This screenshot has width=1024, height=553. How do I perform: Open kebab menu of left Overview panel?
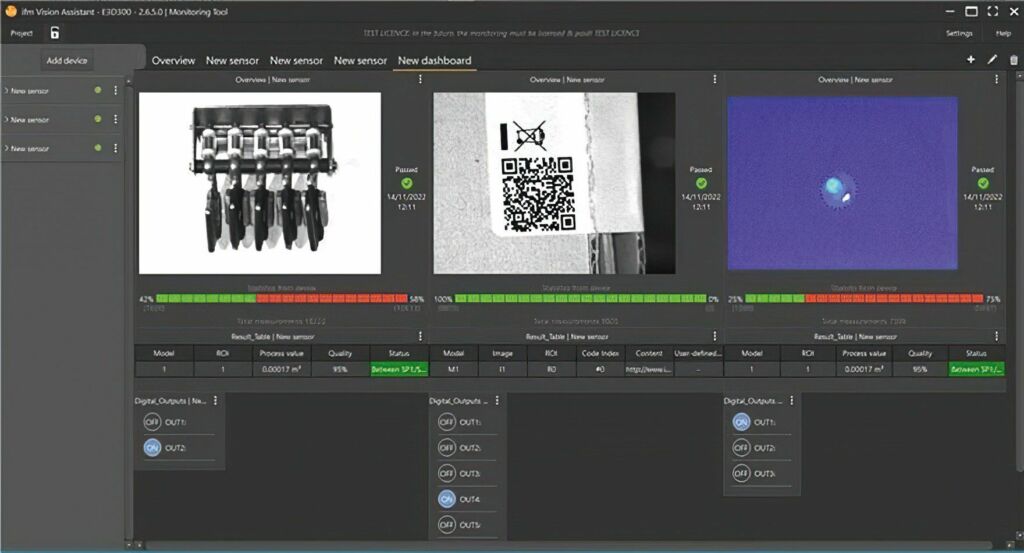420,79
